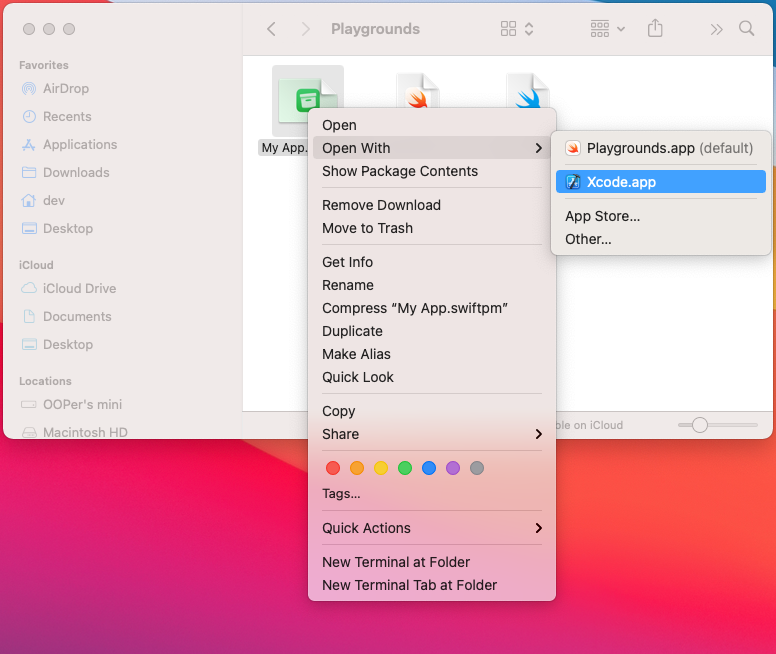
Task: Expand the Quick Actions submenu arrow
Action: (x=538, y=528)
